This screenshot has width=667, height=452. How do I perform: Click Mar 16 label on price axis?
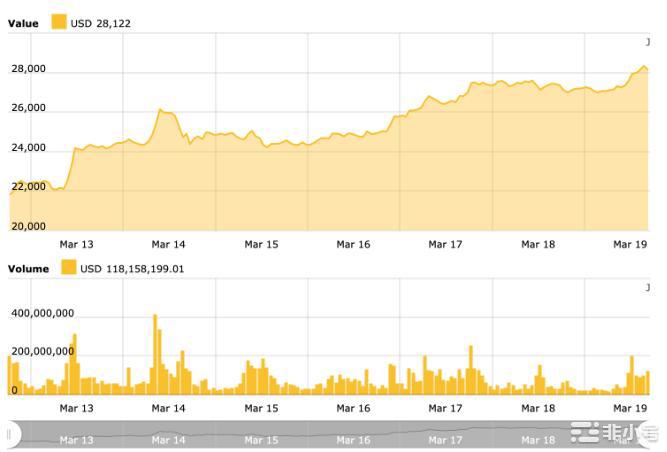pos(353,244)
